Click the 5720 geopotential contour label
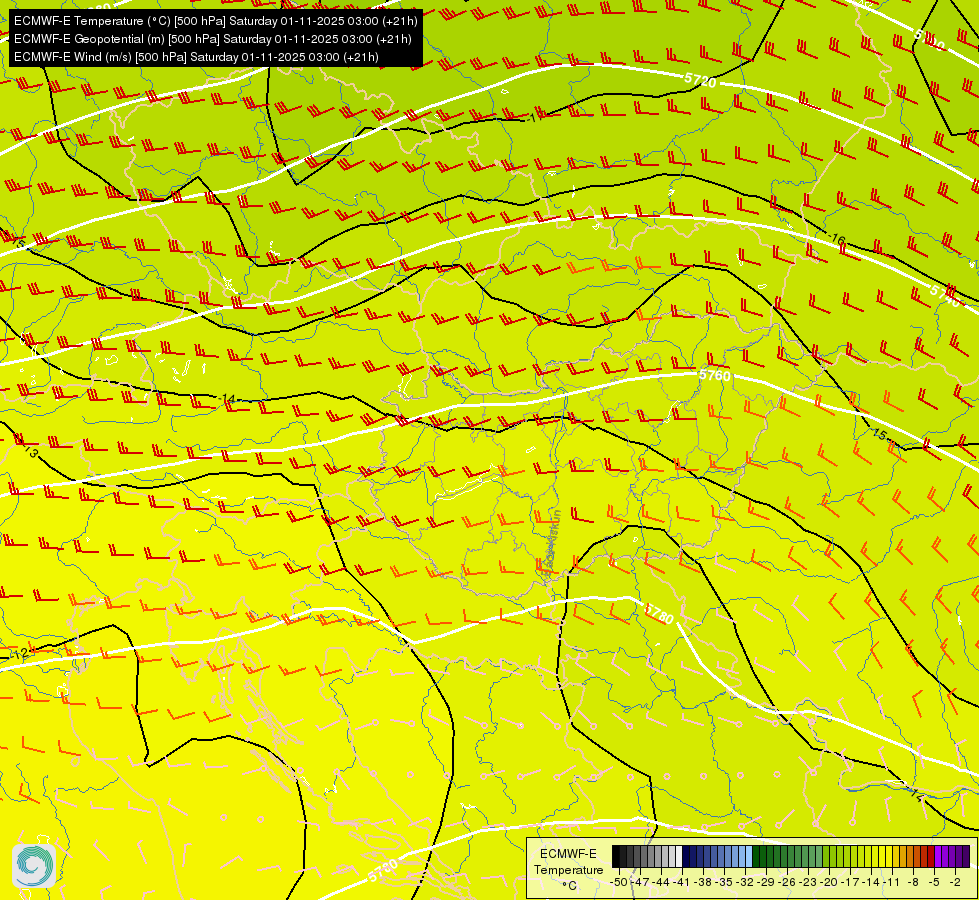Screen dimensions: 979x900 tap(700, 80)
